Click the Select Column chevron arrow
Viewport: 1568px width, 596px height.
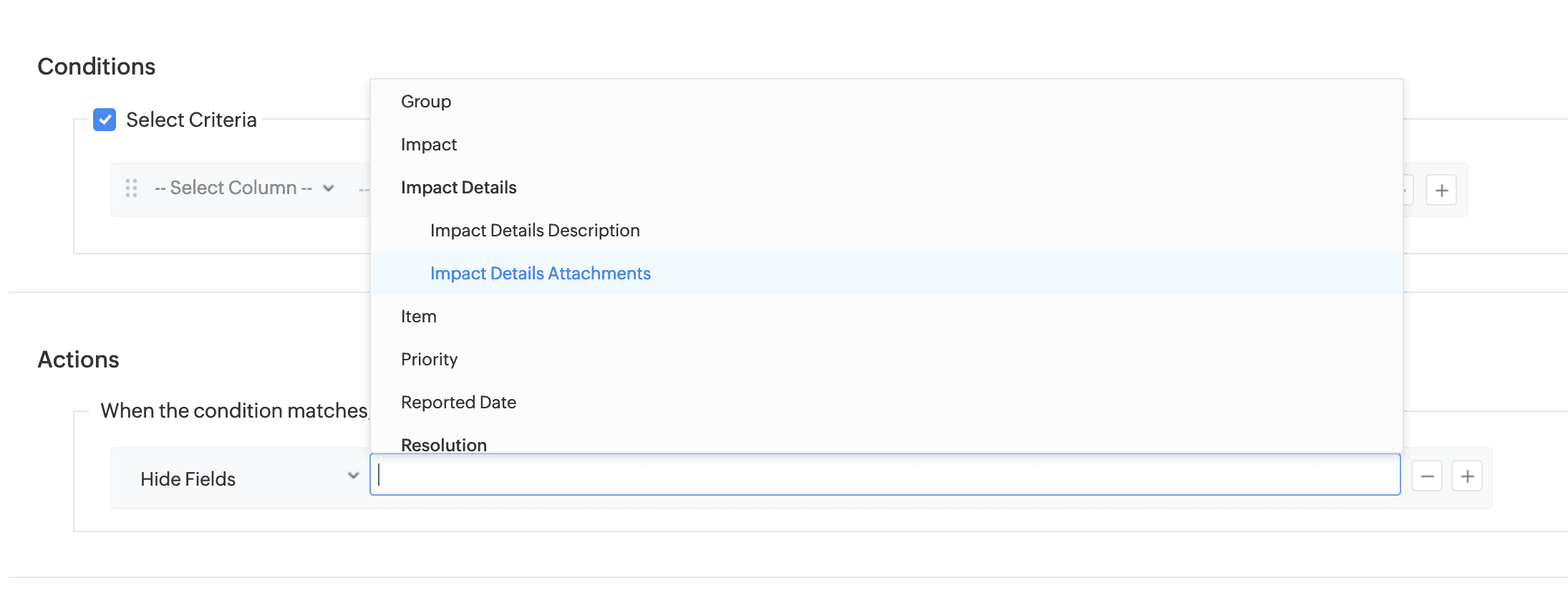pos(329,188)
